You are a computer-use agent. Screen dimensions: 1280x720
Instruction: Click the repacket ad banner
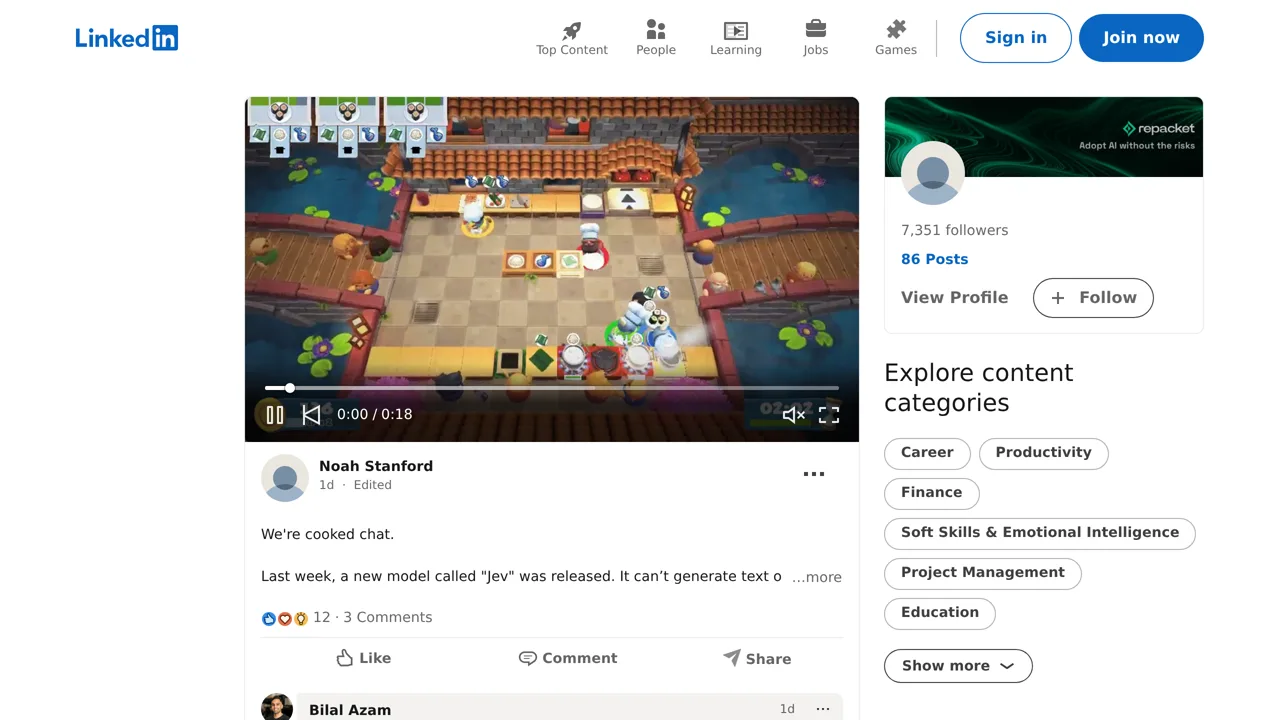coord(1044,137)
